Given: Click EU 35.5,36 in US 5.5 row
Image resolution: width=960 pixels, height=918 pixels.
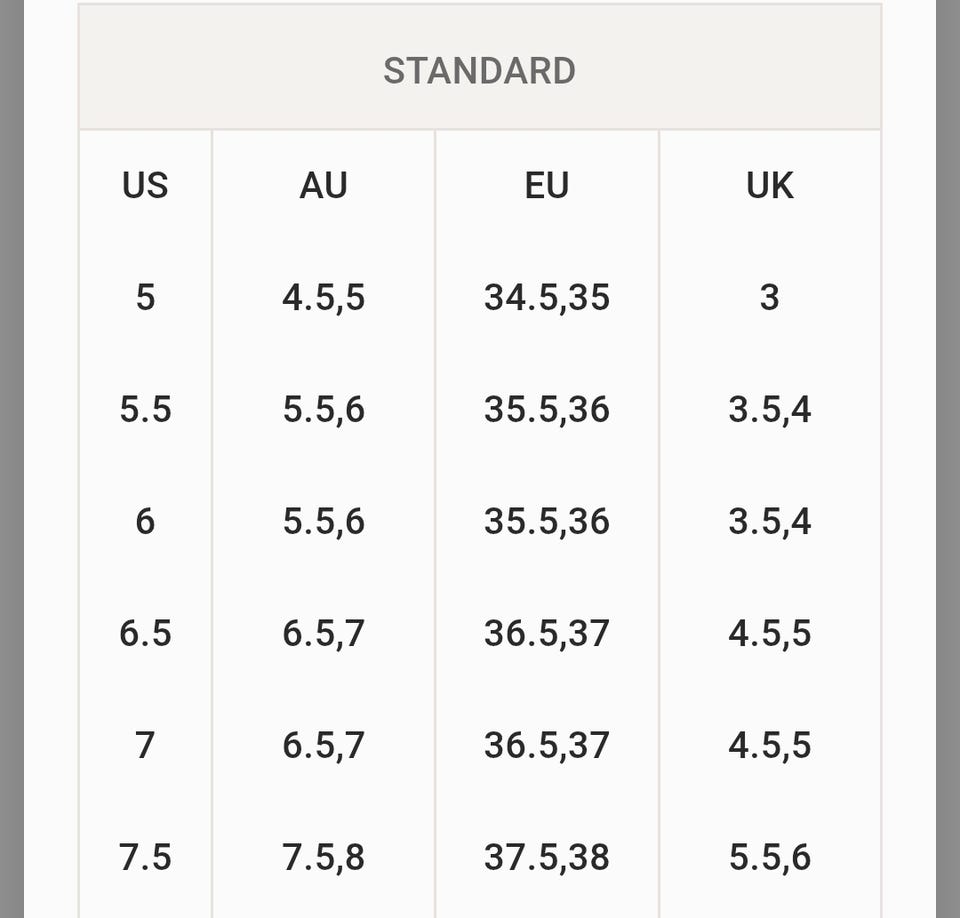Looking at the screenshot, I should 546,409.
